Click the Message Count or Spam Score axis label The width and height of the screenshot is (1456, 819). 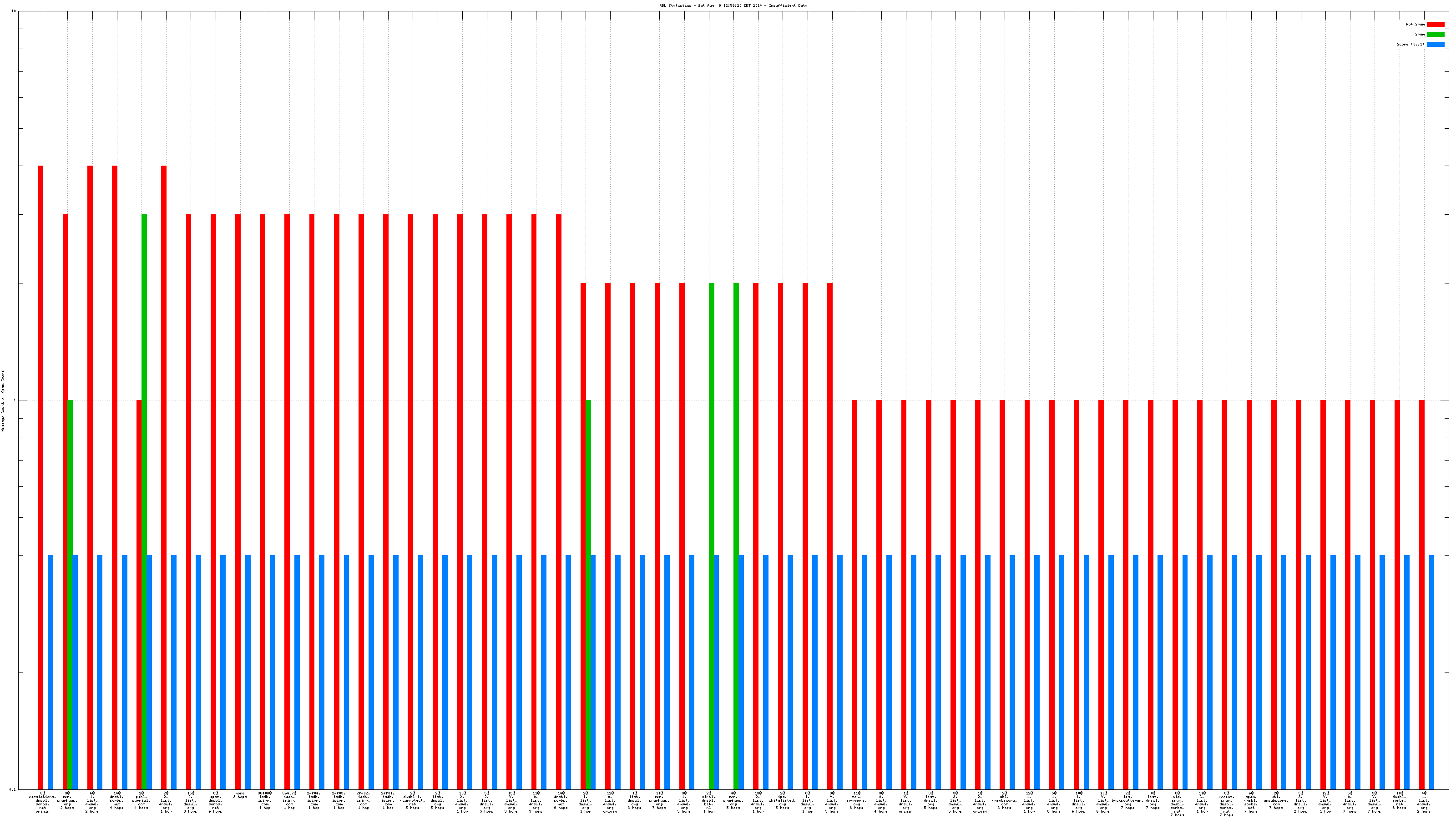[x=3, y=401]
